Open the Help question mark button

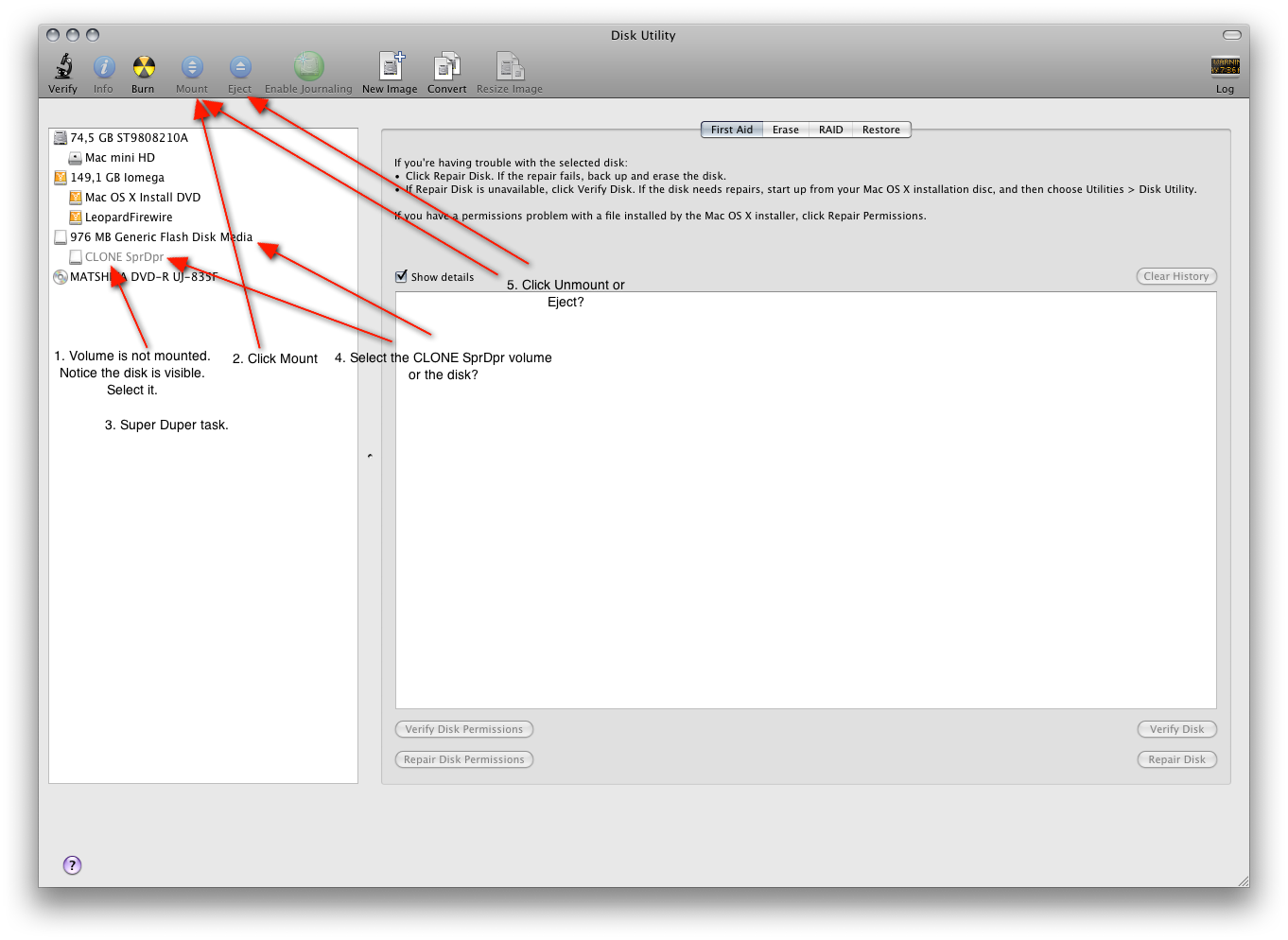pos(72,865)
